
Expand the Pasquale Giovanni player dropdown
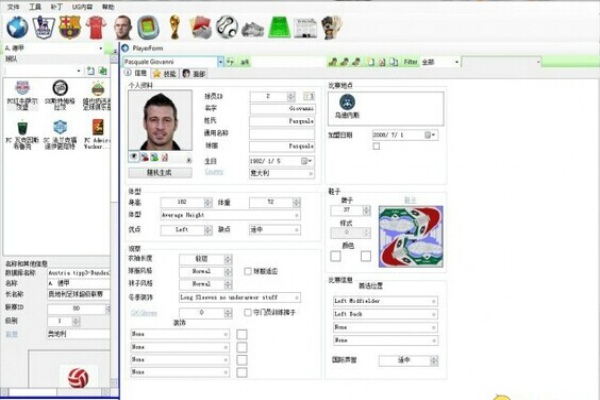[221, 62]
